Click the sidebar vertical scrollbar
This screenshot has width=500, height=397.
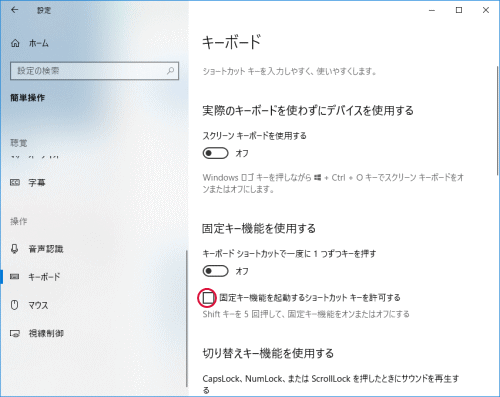tap(187, 318)
